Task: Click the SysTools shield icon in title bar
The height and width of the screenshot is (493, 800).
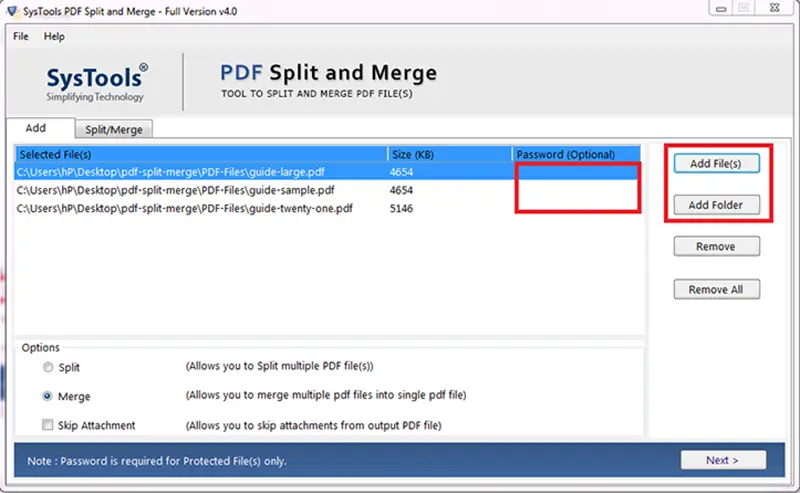Action: coord(12,11)
